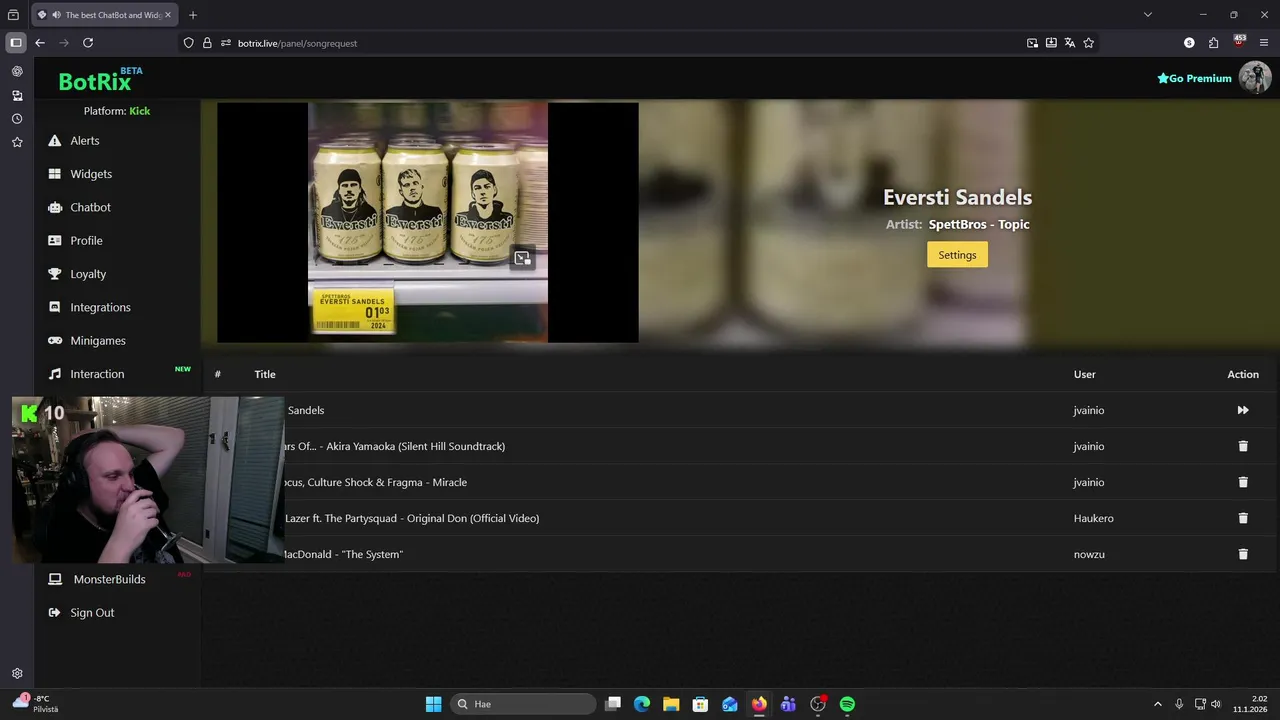Delete the Fragma - Miracle song request
This screenshot has width=1280, height=720.
(x=1243, y=482)
